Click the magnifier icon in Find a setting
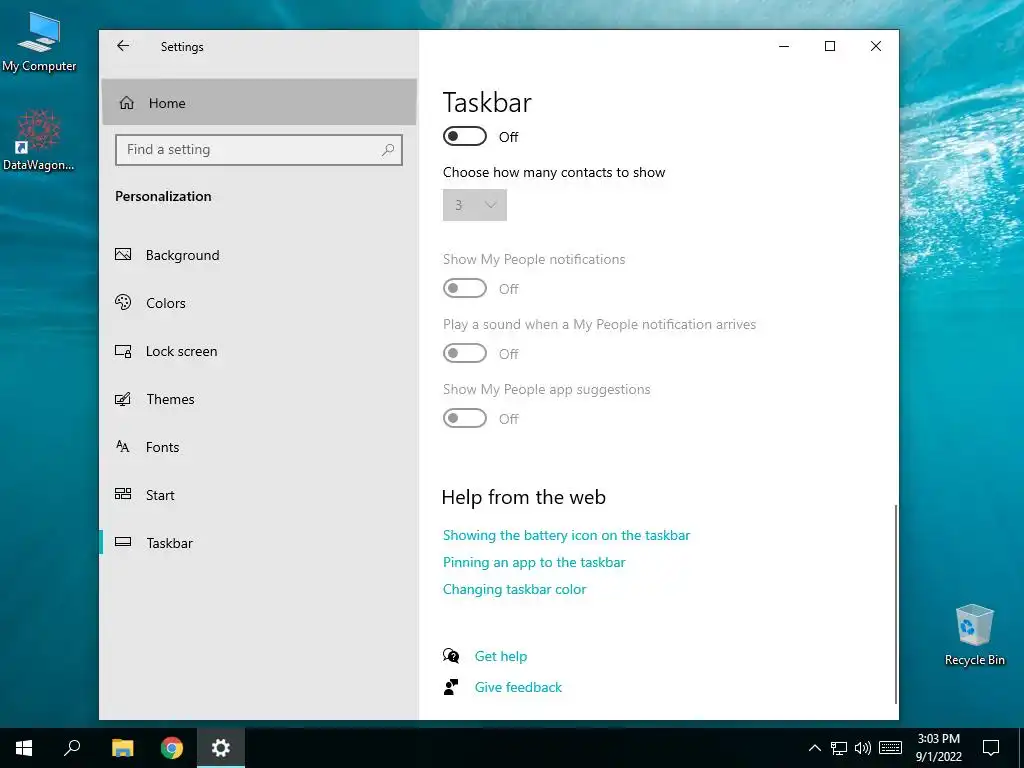The width and height of the screenshot is (1024, 768). (x=388, y=150)
